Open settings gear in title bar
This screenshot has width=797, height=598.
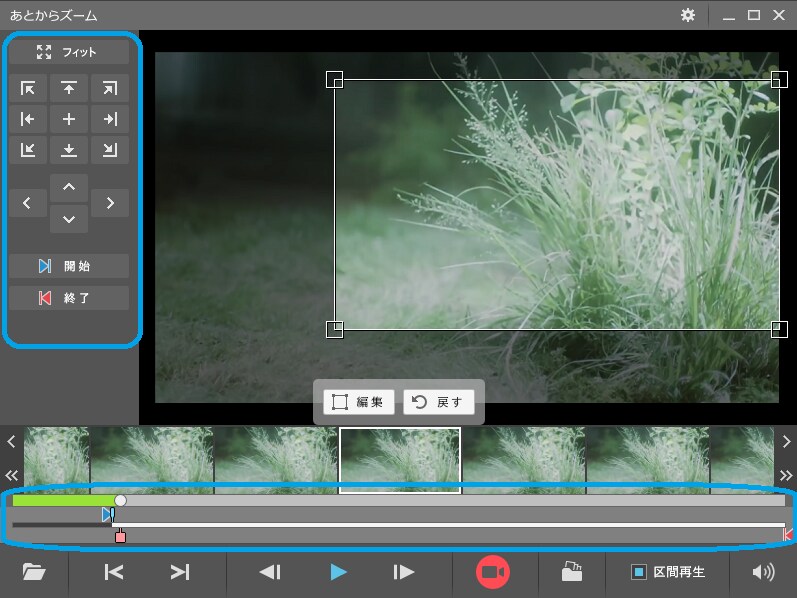click(x=688, y=15)
